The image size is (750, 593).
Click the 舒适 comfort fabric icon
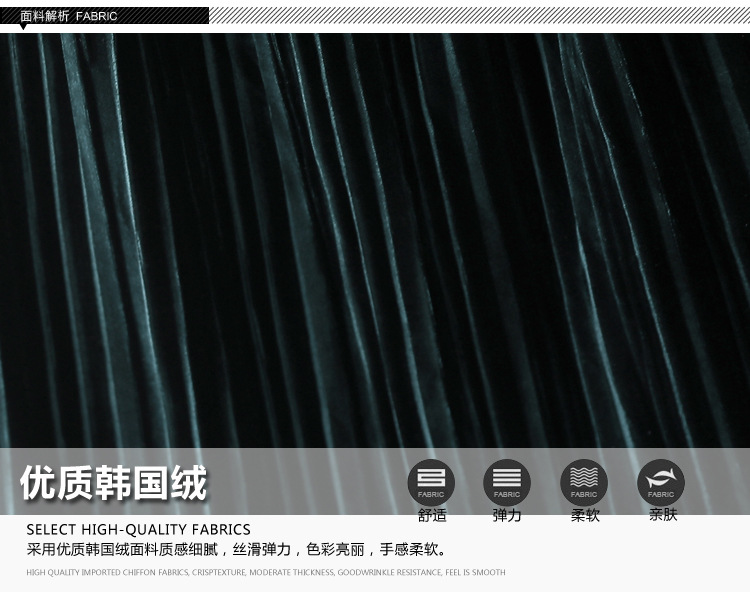click(431, 483)
